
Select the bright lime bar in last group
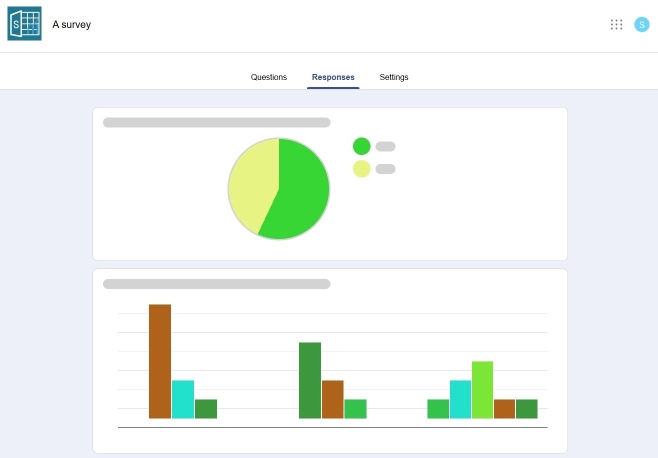tap(482, 390)
